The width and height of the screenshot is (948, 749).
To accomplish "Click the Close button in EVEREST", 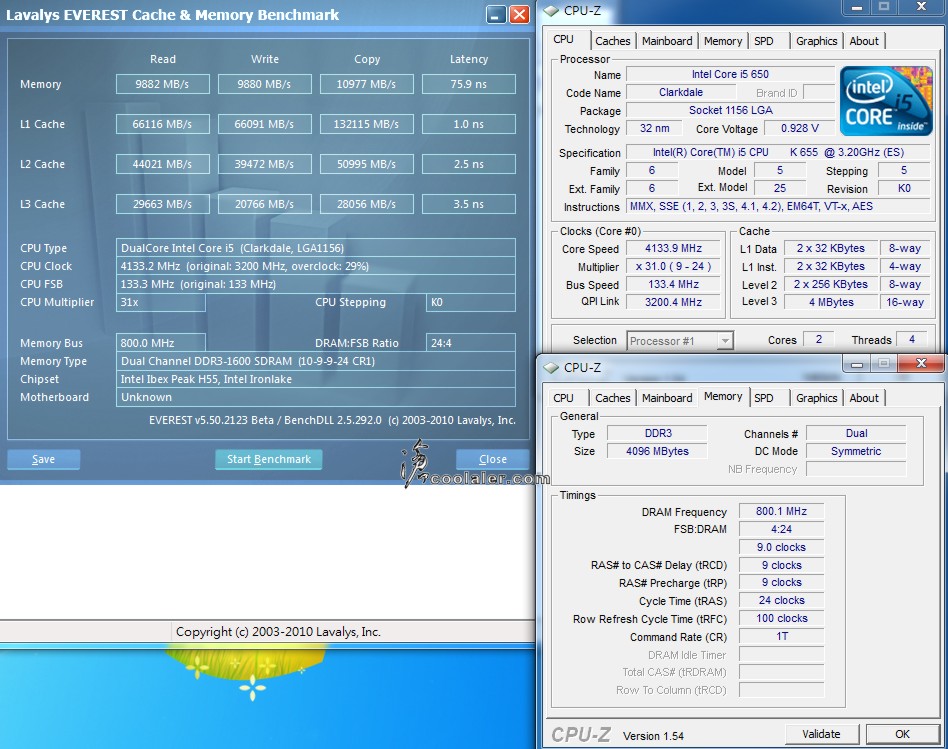I will click(x=493, y=459).
